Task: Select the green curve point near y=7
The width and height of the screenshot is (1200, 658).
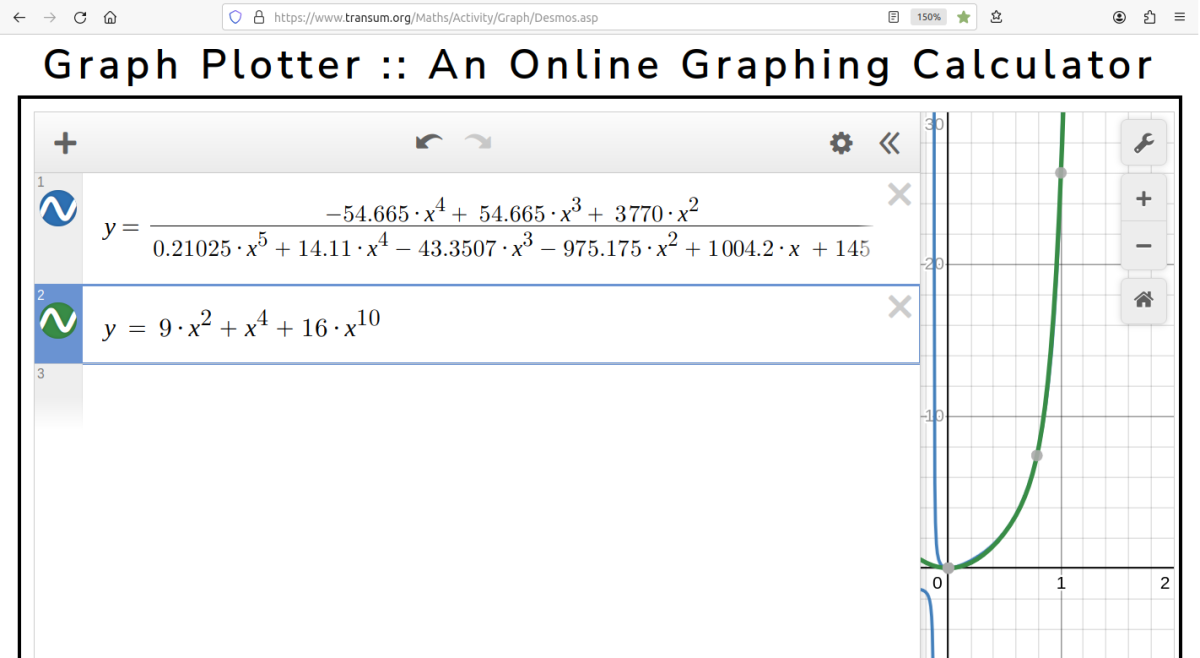Action: (x=1037, y=456)
